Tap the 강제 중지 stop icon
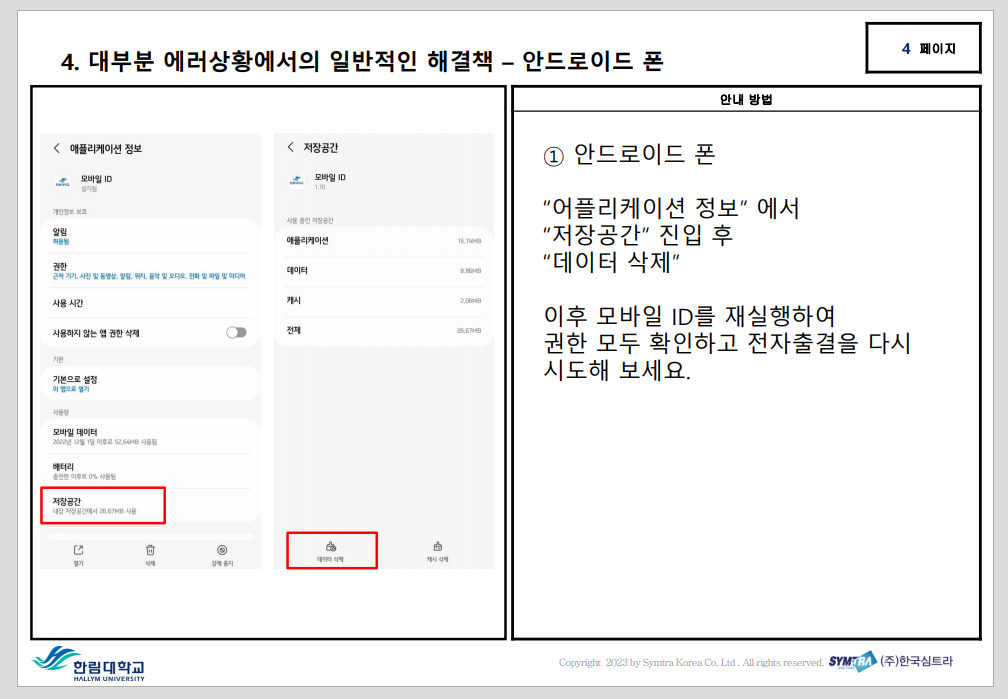 (x=222, y=550)
